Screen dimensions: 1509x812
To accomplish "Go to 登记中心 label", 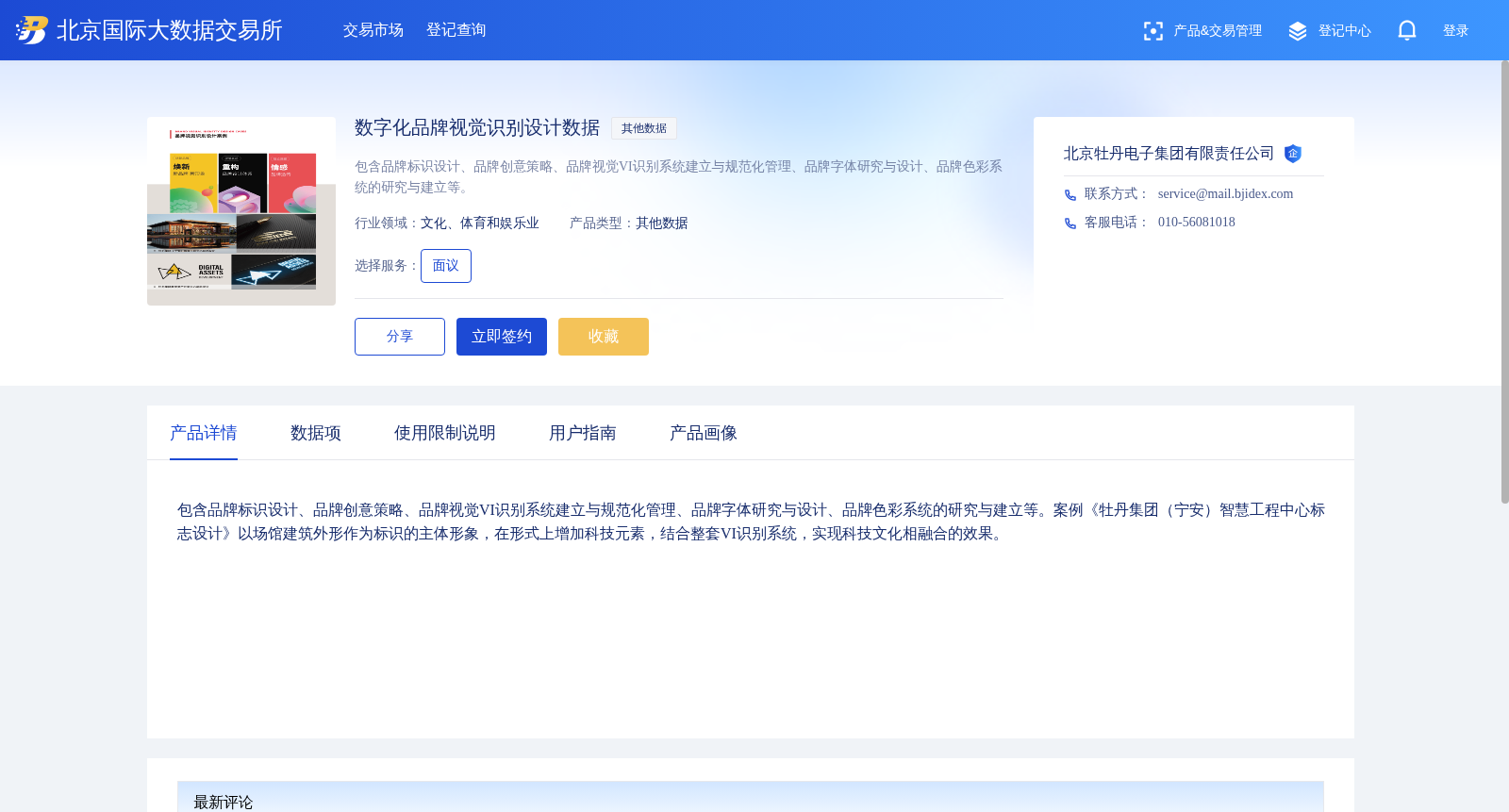I will coord(1345,31).
